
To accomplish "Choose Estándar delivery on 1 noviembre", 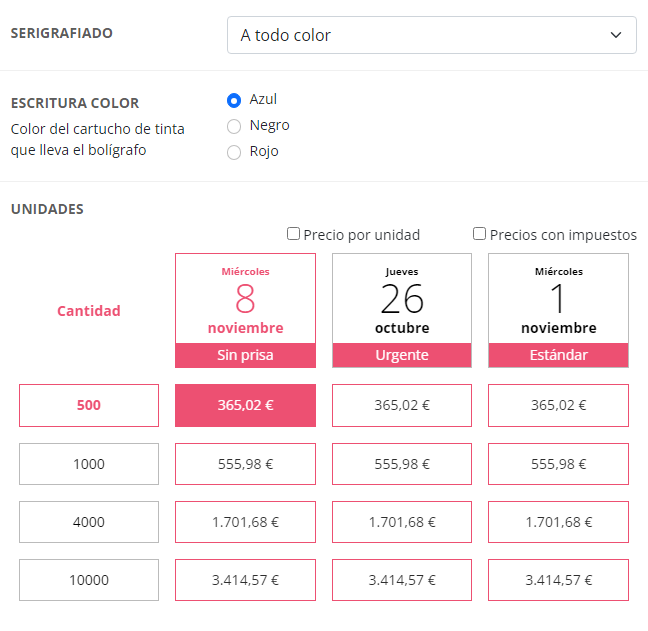I will pyautogui.click(x=558, y=310).
